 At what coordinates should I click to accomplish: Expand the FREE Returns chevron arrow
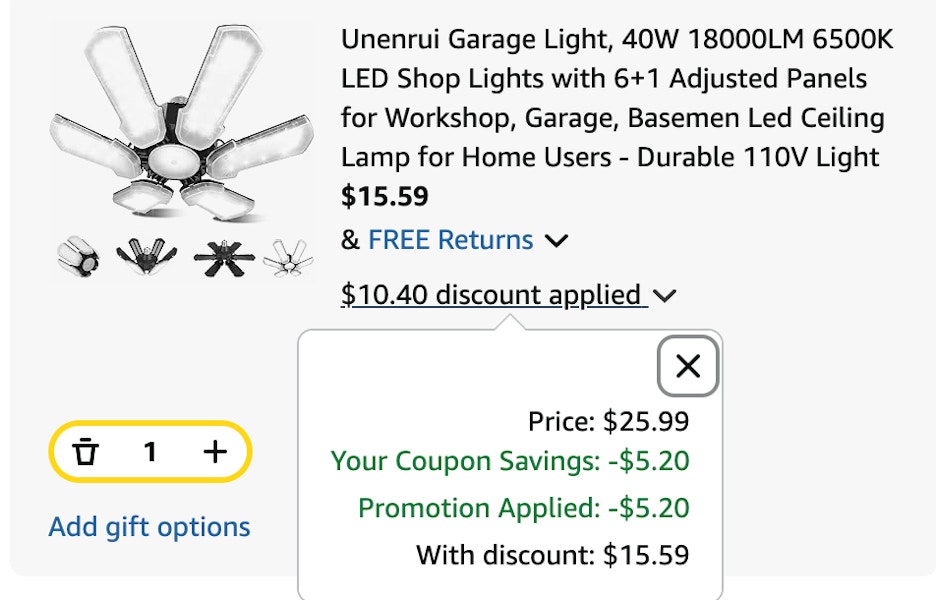point(556,241)
